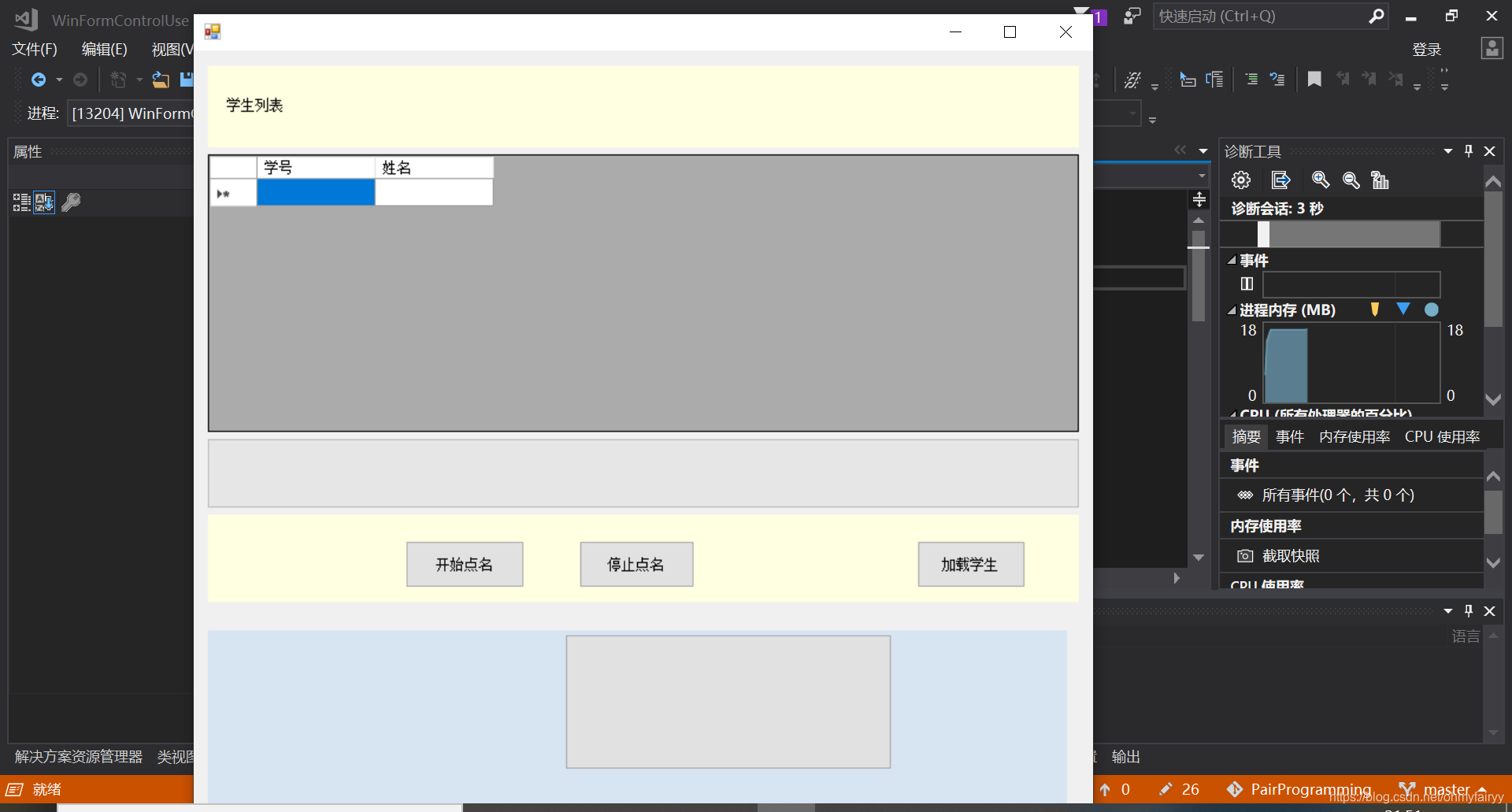Click 所有事件(0 个, 共 0 个) link

[x=1338, y=495]
